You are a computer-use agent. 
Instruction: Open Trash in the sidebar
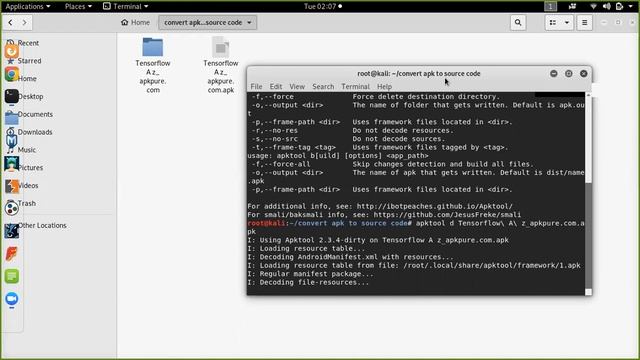tap(27, 203)
